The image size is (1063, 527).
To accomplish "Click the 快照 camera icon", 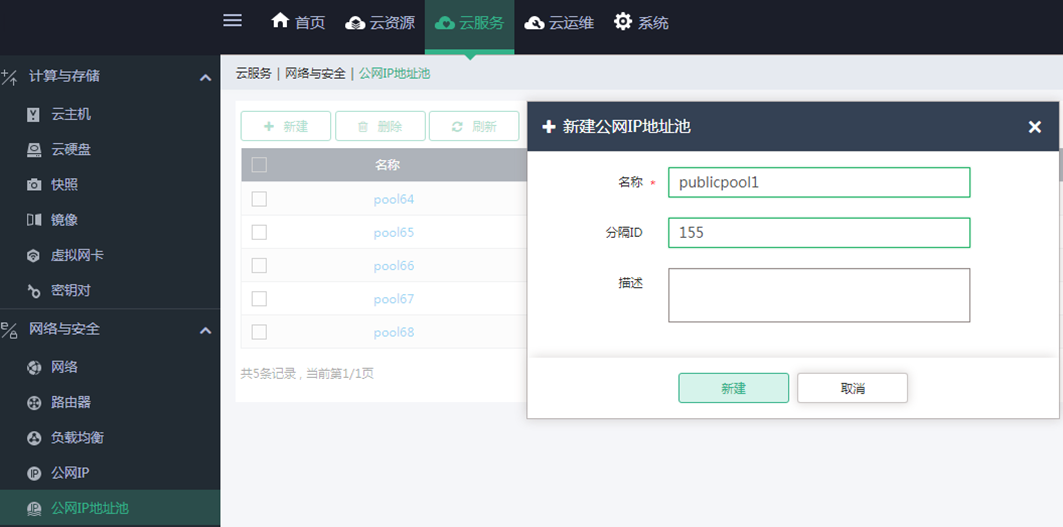I will click(34, 184).
